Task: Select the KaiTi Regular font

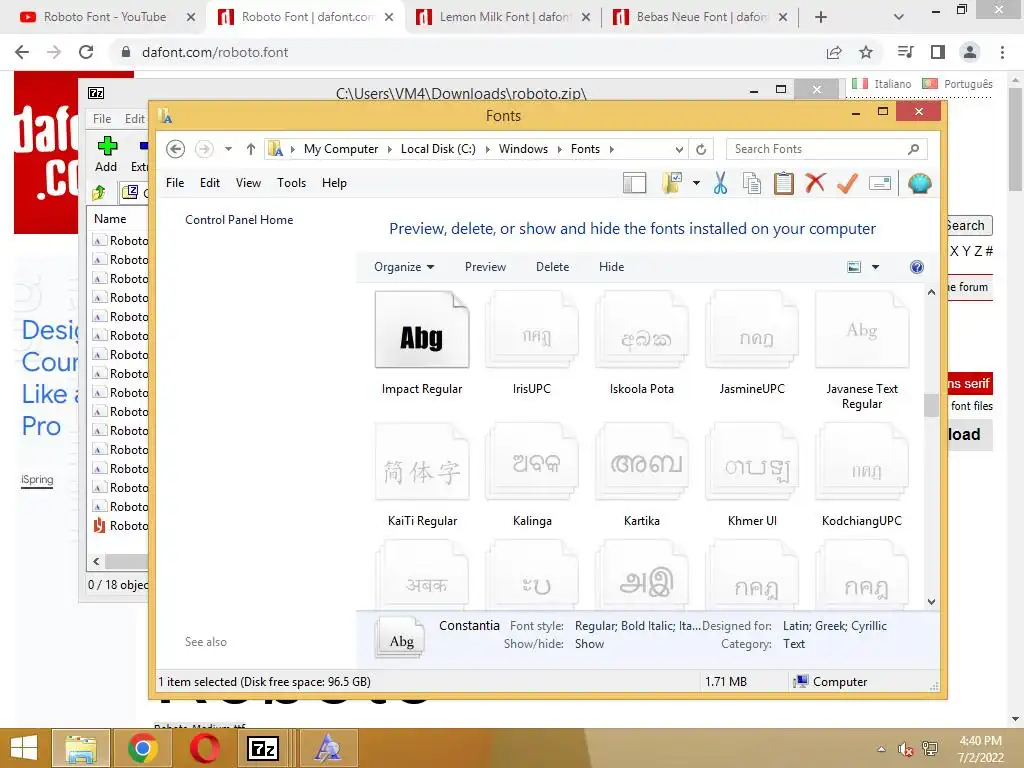Action: [x=422, y=475]
